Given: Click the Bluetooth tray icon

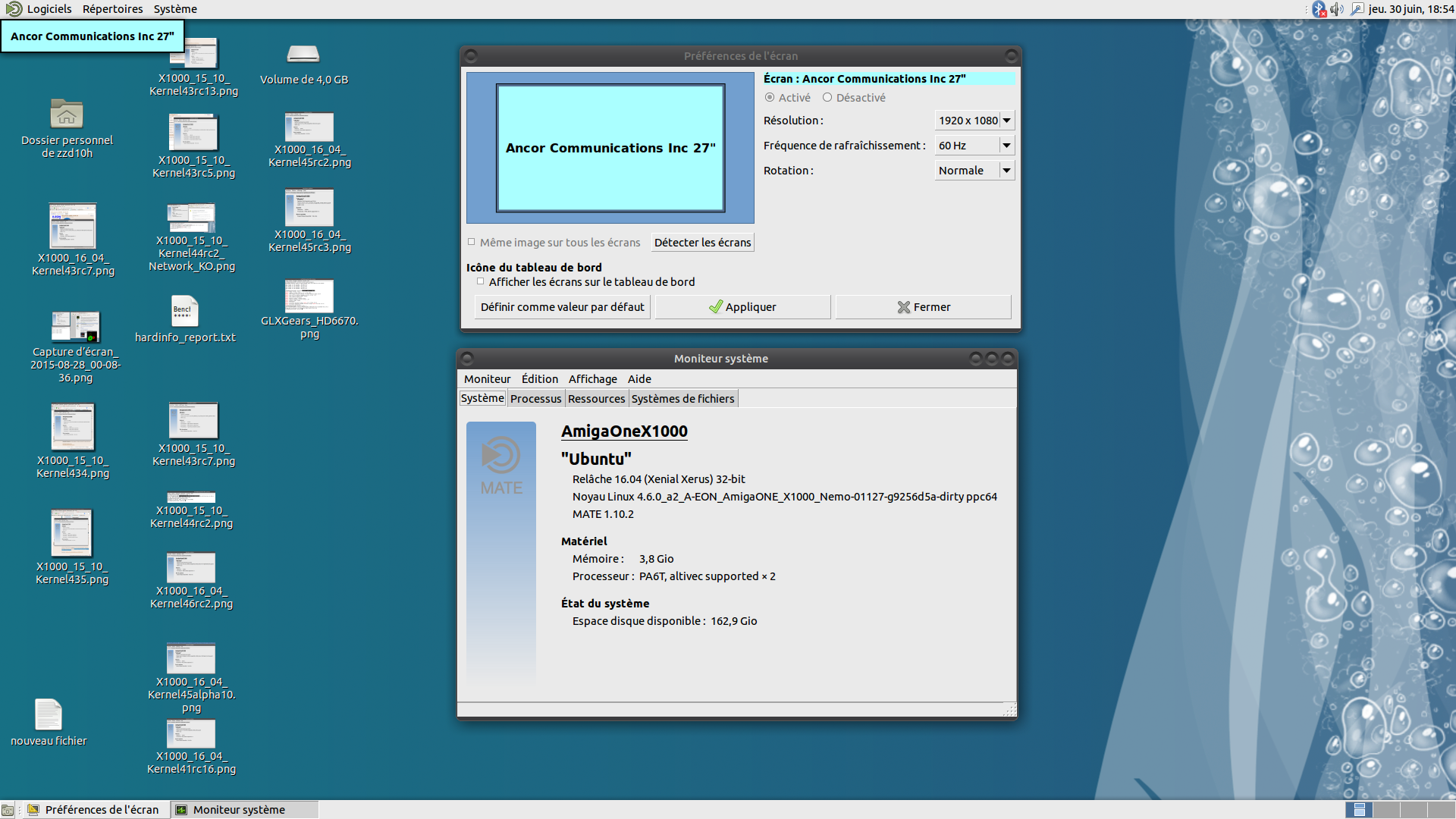Looking at the screenshot, I should tap(1319, 9).
